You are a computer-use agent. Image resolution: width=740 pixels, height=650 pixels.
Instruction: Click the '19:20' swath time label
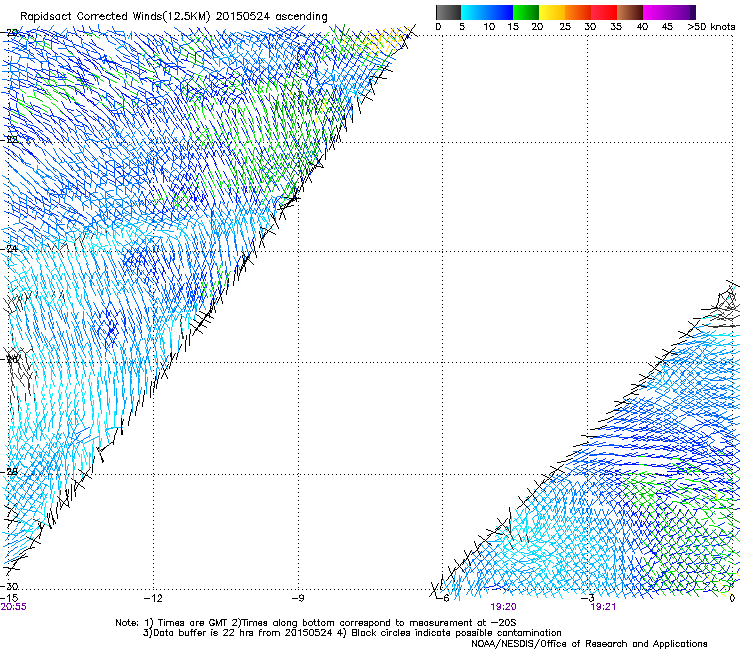click(503, 607)
